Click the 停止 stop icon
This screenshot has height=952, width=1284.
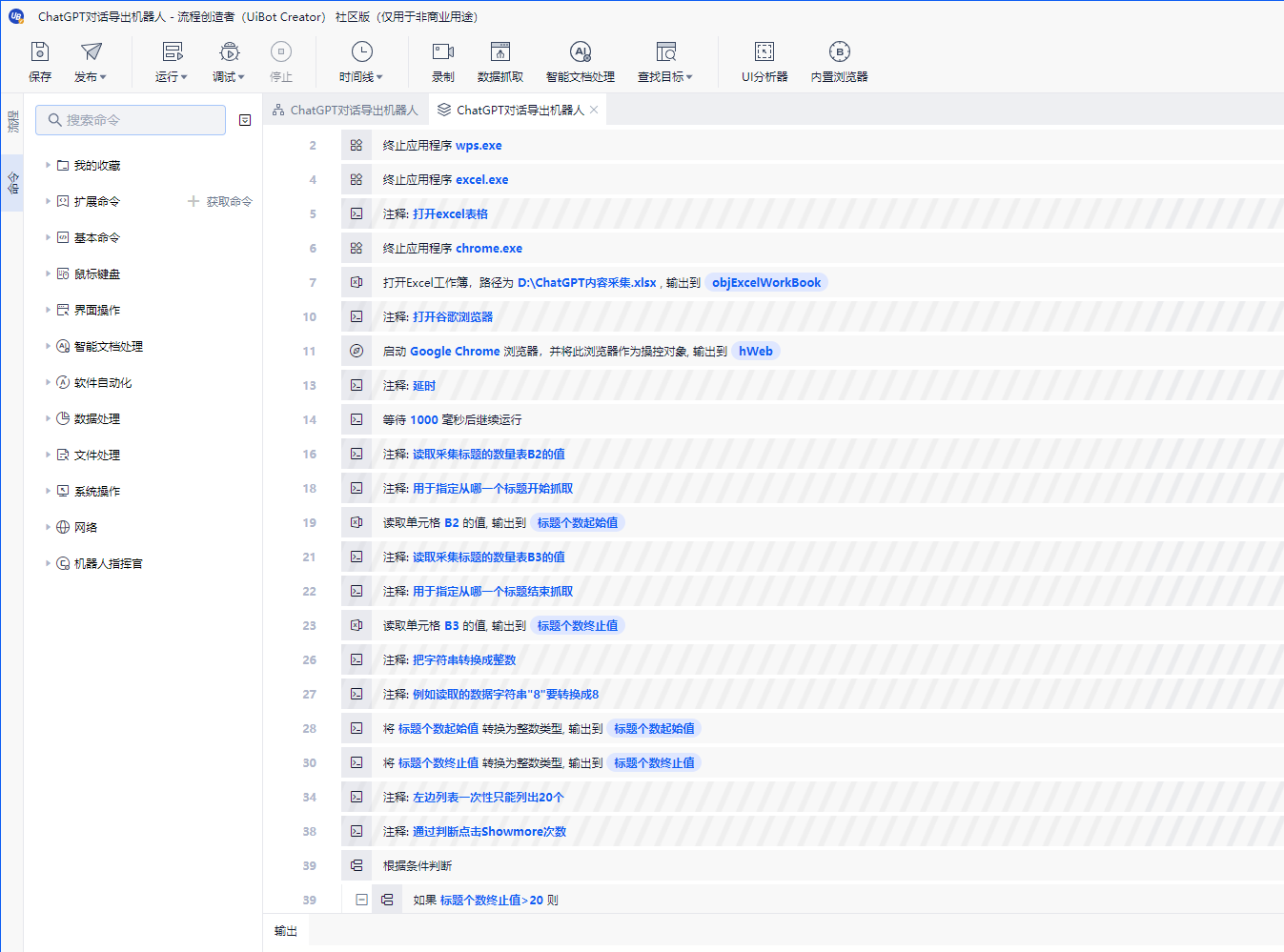[x=281, y=51]
